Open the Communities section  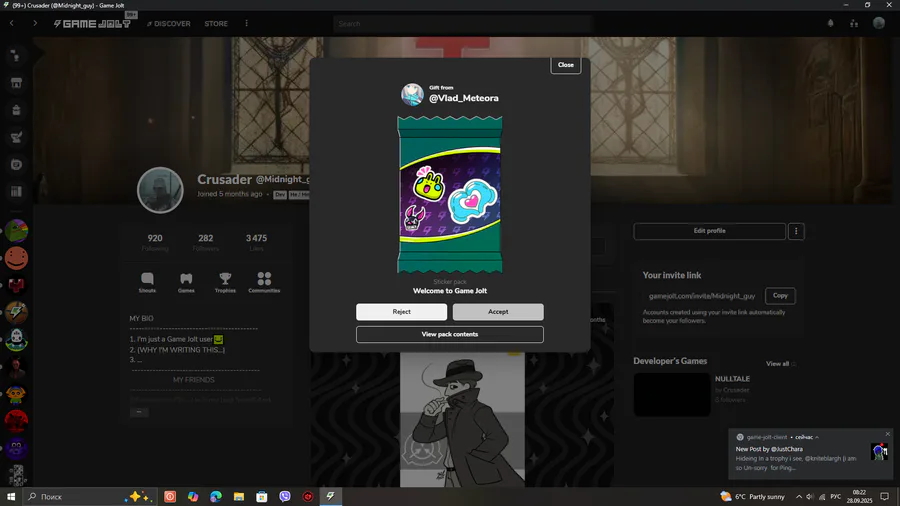click(264, 282)
